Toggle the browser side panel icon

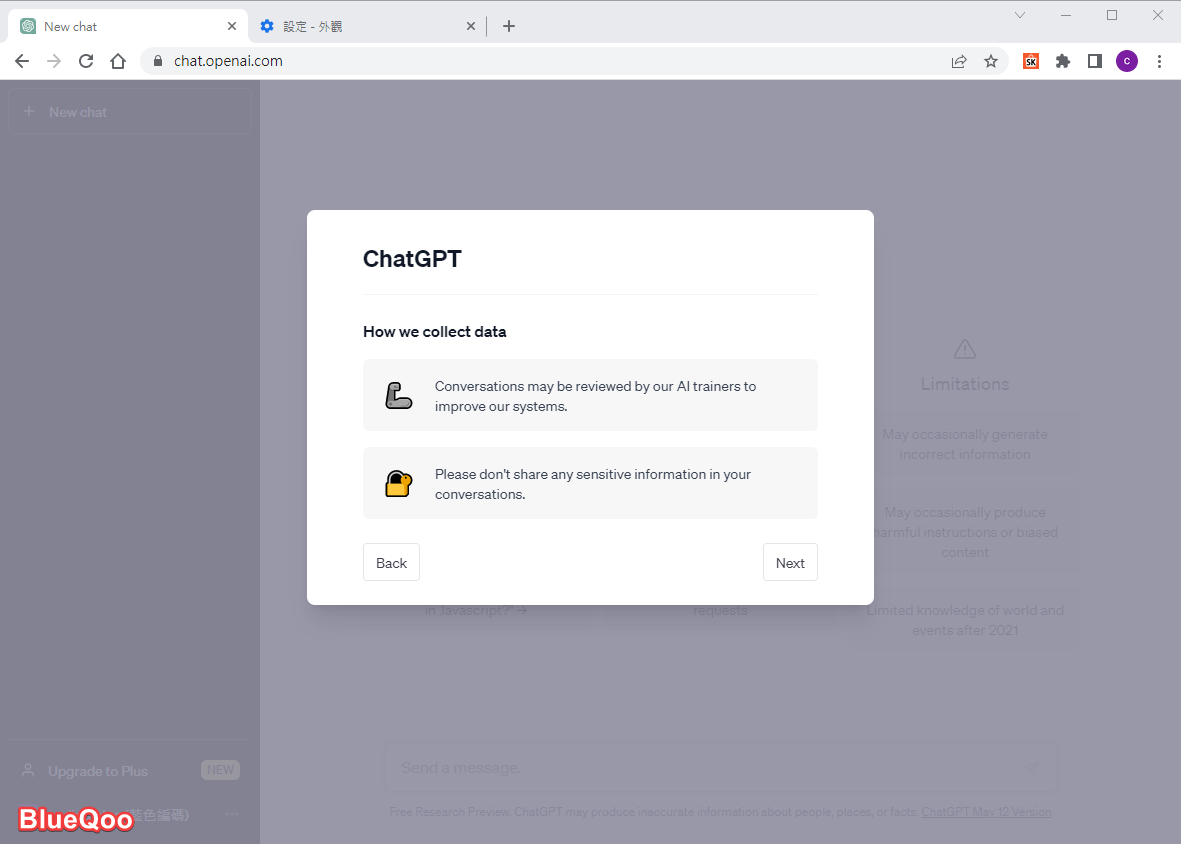(1095, 61)
